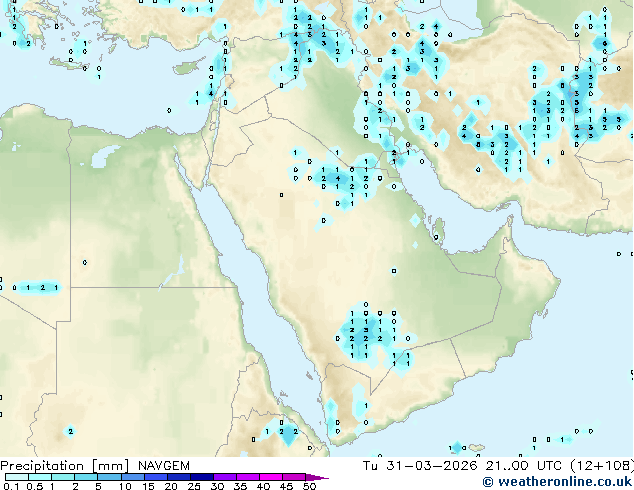Click the legend value label '25'
This screenshot has width=634, height=490.
194,486
